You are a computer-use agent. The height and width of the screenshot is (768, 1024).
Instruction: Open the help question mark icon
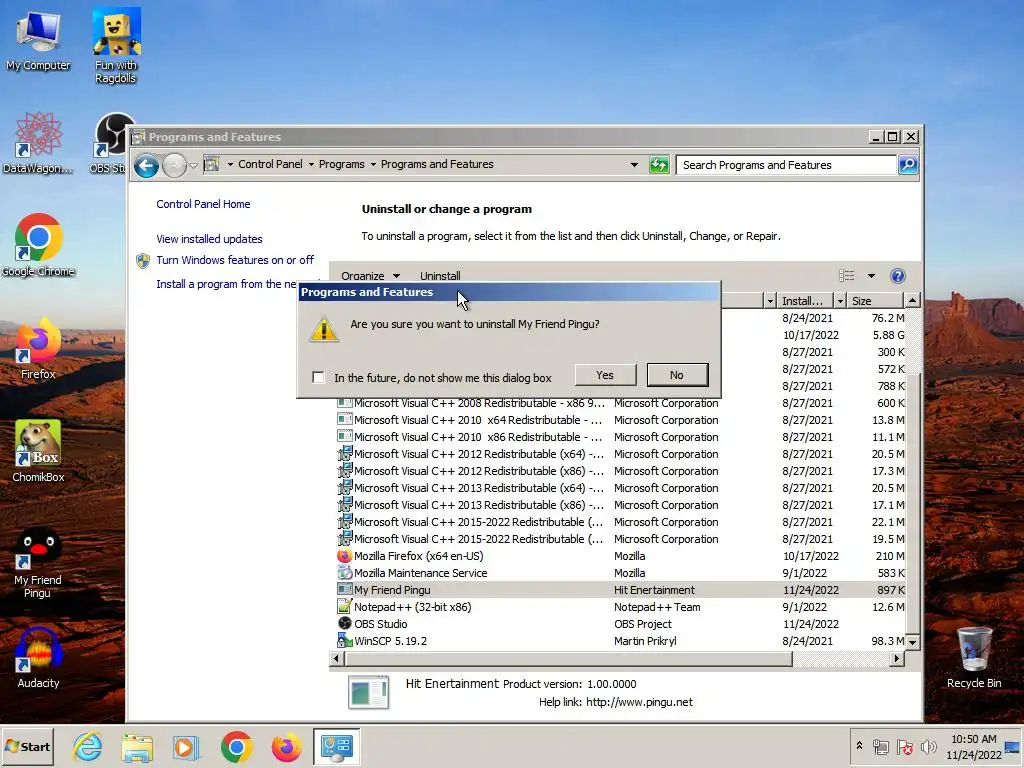coord(898,276)
